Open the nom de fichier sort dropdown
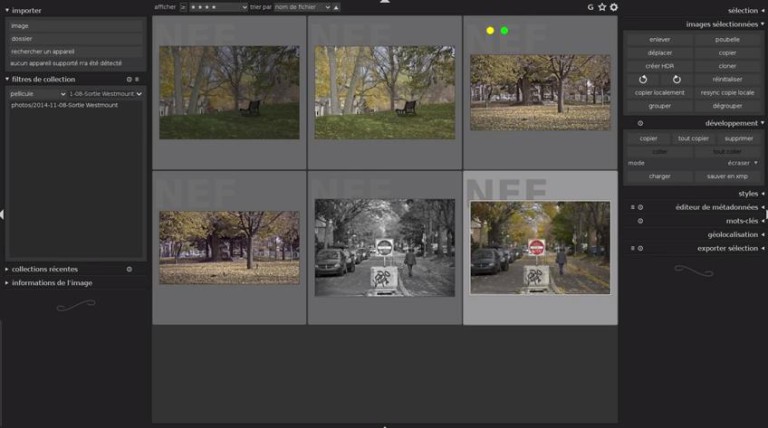This screenshot has height=428, width=768. (302, 7)
